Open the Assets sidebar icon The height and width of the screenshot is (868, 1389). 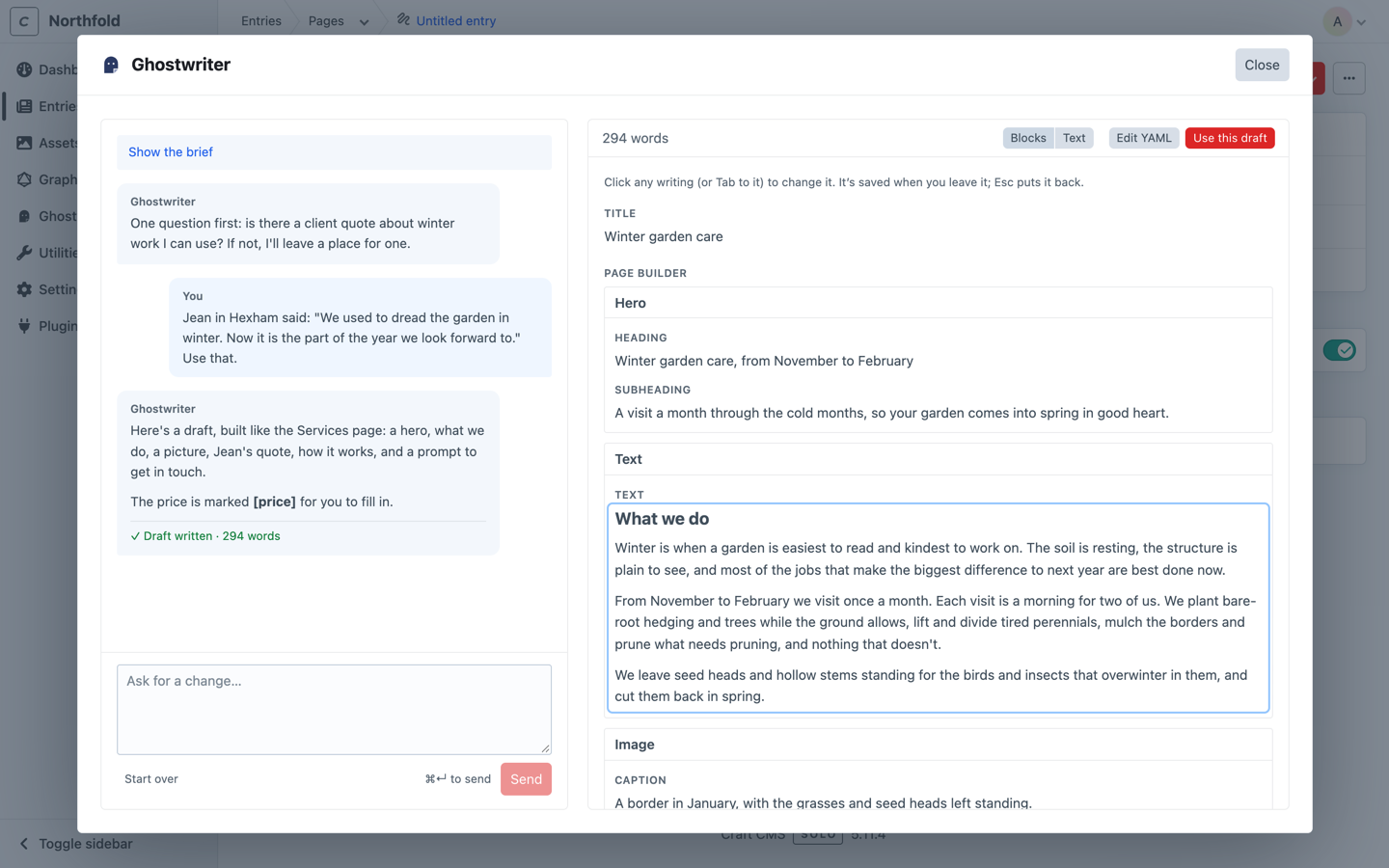24,143
